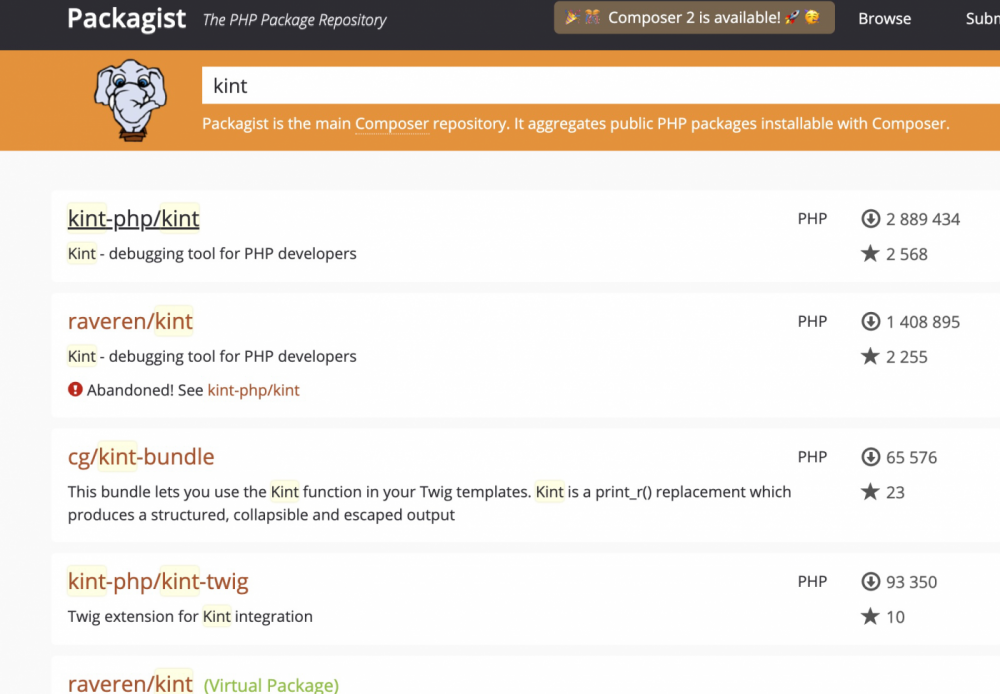Click the '93 350' download count

coord(911,582)
